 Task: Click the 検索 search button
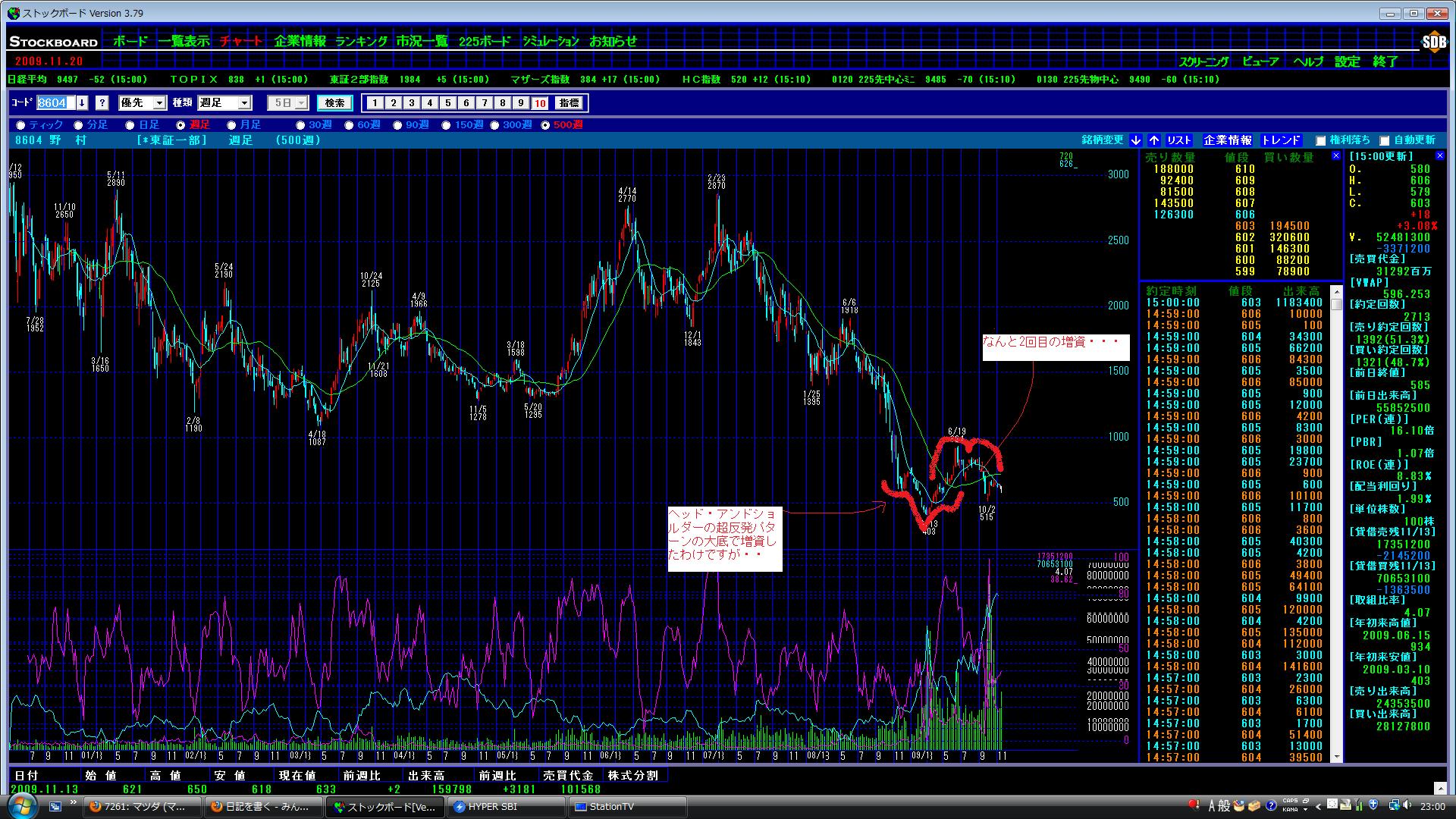click(334, 103)
